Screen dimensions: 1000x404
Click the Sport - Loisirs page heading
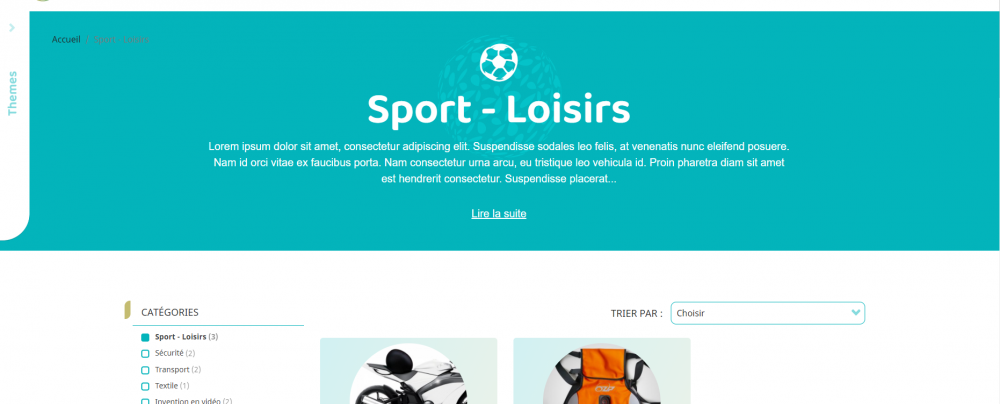[x=499, y=109]
